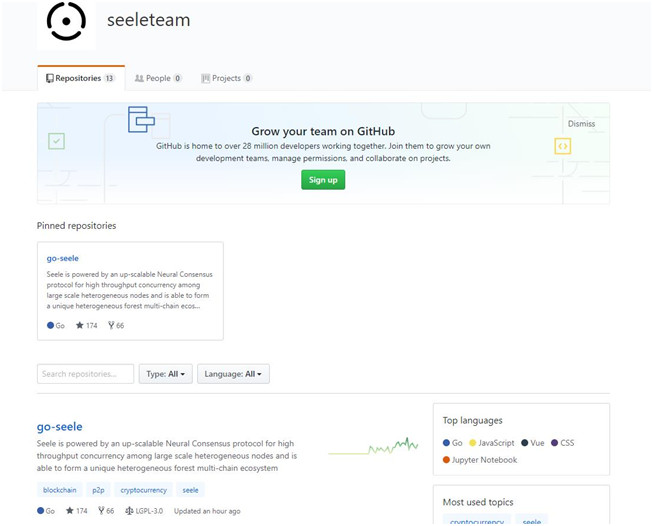The image size is (653, 526).
Task: Click the People icon in the tab
Action: coord(139,78)
